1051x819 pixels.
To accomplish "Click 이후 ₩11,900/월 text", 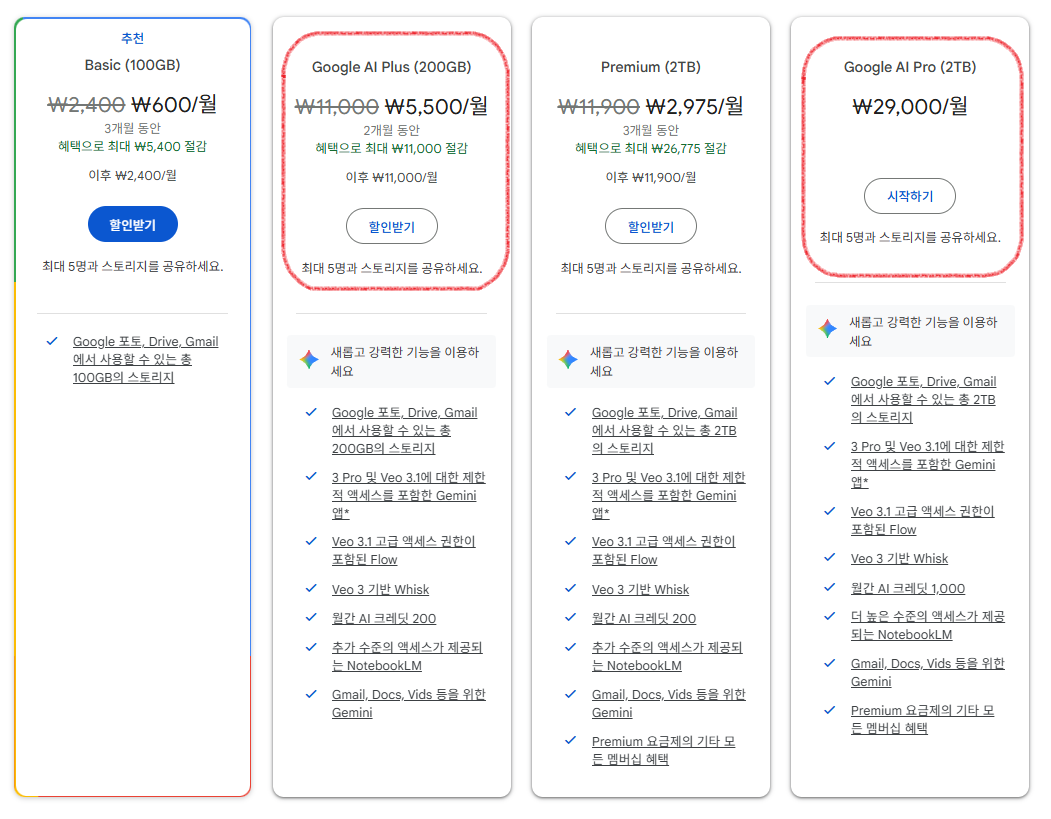I will click(x=650, y=177).
